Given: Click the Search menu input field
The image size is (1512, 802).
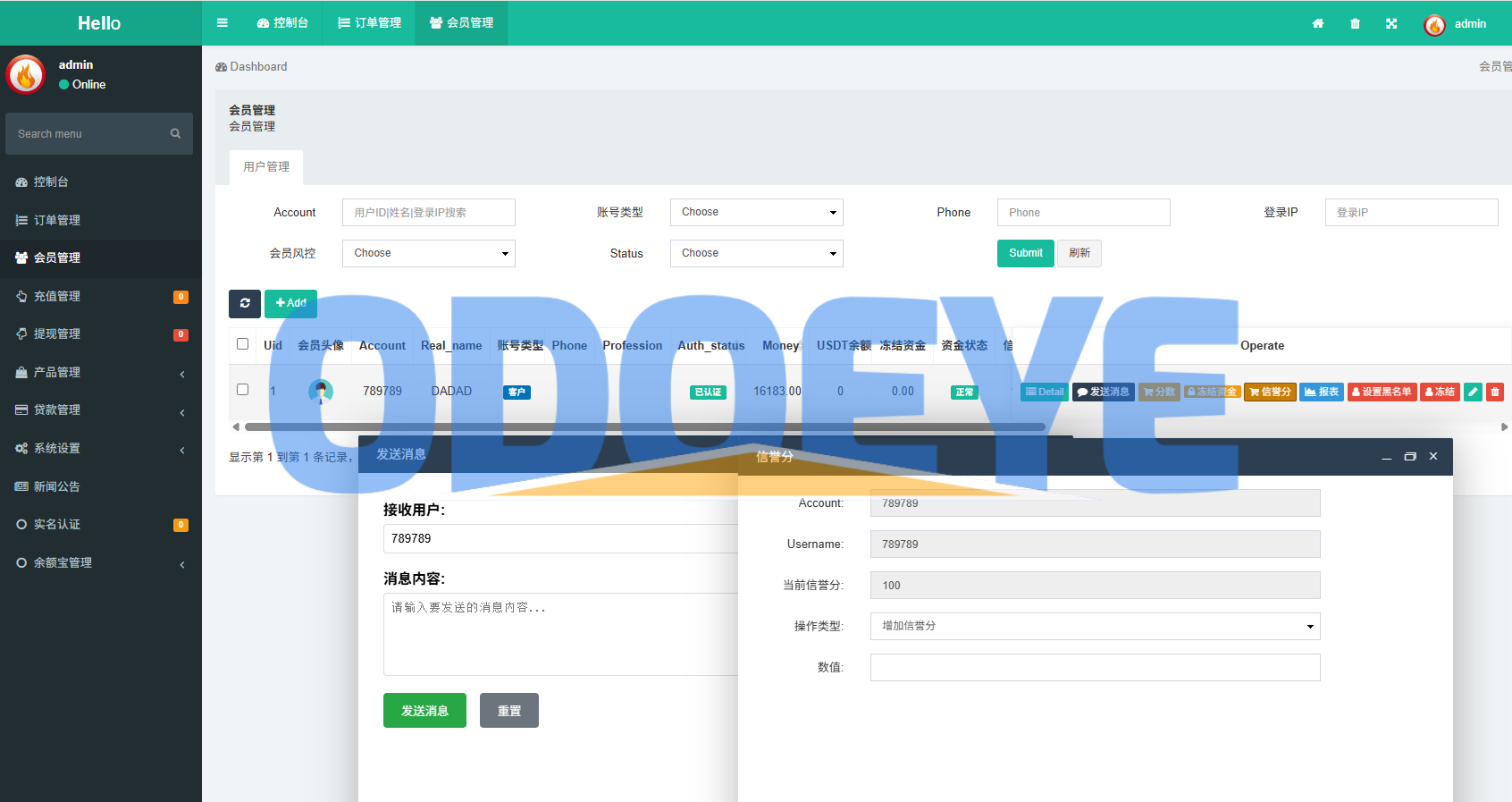Looking at the screenshot, I should click(88, 133).
